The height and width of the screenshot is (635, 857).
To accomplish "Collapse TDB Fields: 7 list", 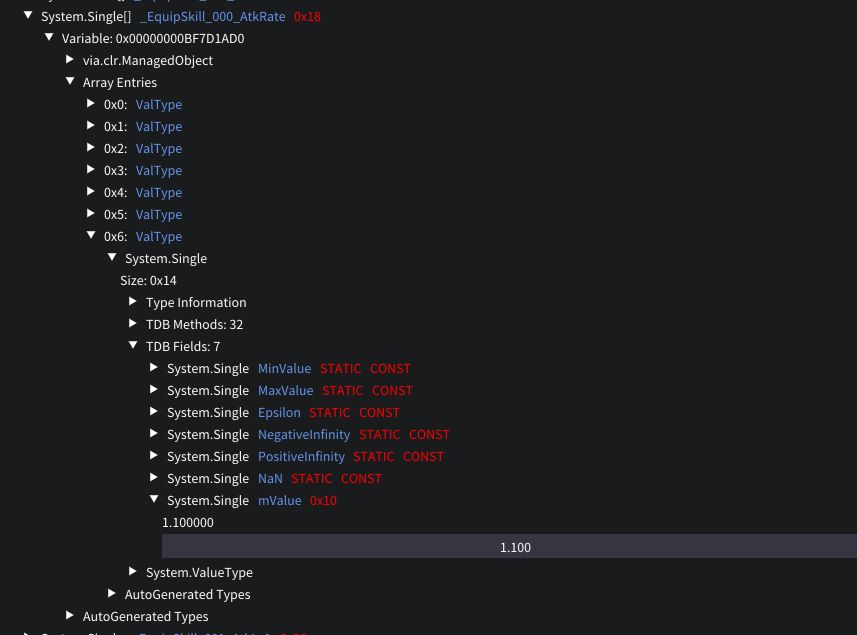I will pos(133,346).
